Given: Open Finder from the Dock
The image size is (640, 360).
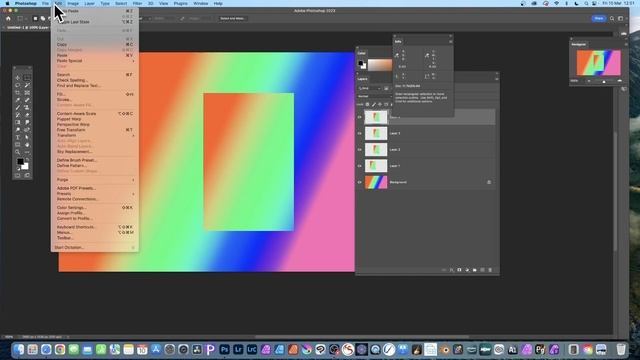Looking at the screenshot, I should pyautogui.click(x=18, y=349).
